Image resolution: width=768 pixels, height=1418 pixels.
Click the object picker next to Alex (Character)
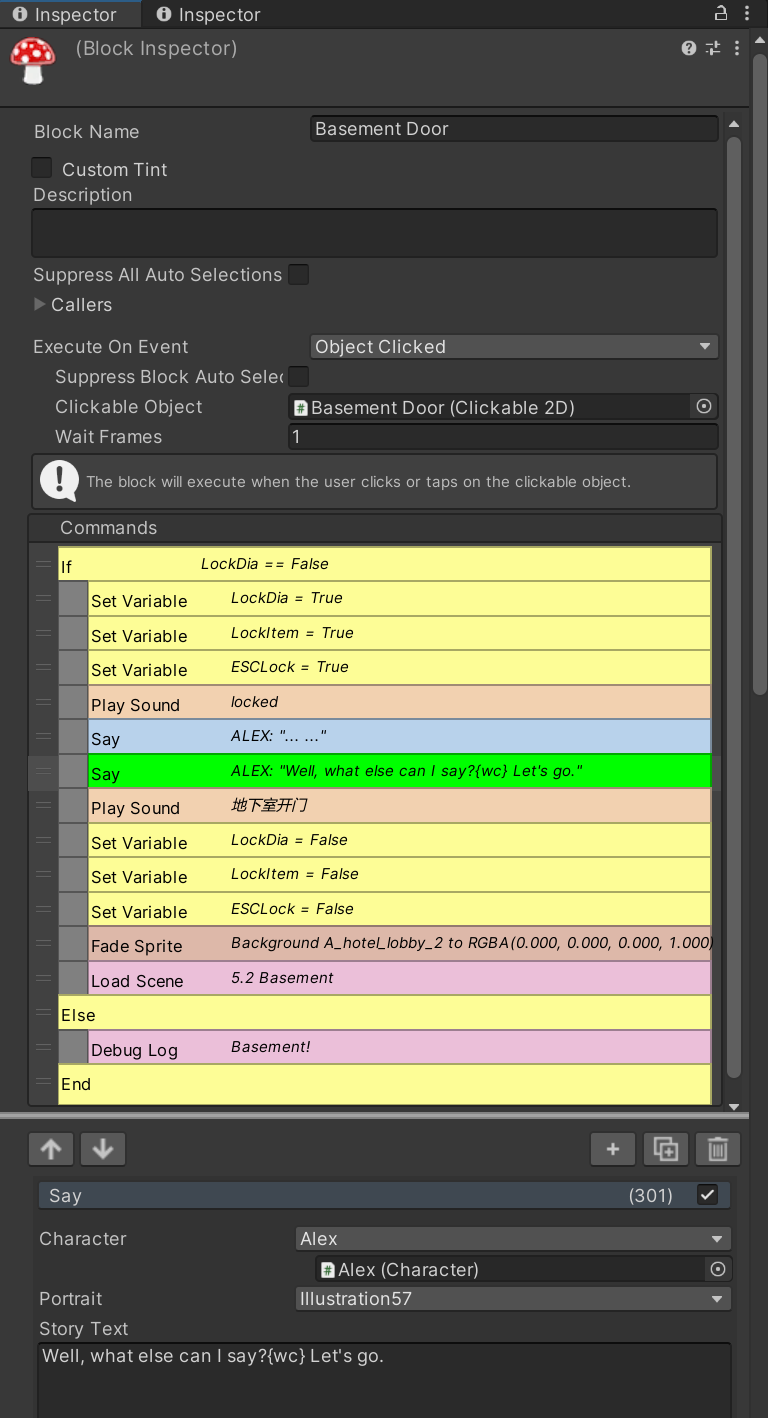click(717, 1269)
